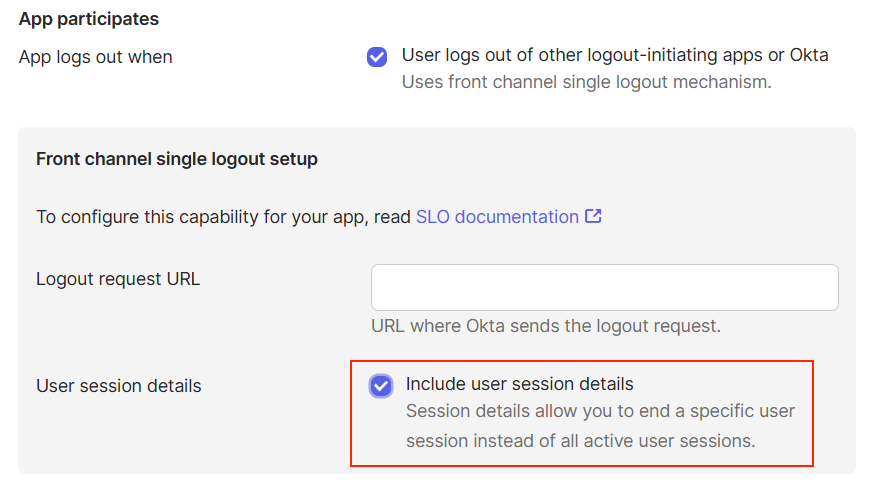Click the 'Front channel single logout setup' heading
This screenshot has height=492, width=876.
click(176, 159)
